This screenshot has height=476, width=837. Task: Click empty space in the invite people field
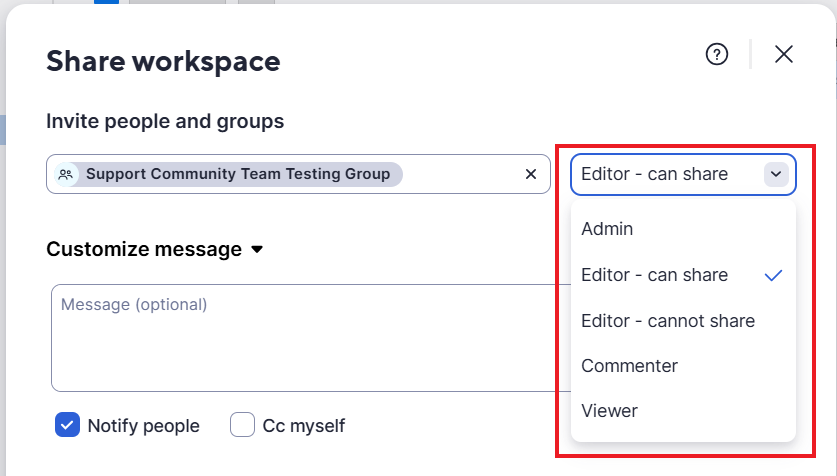pos(462,174)
